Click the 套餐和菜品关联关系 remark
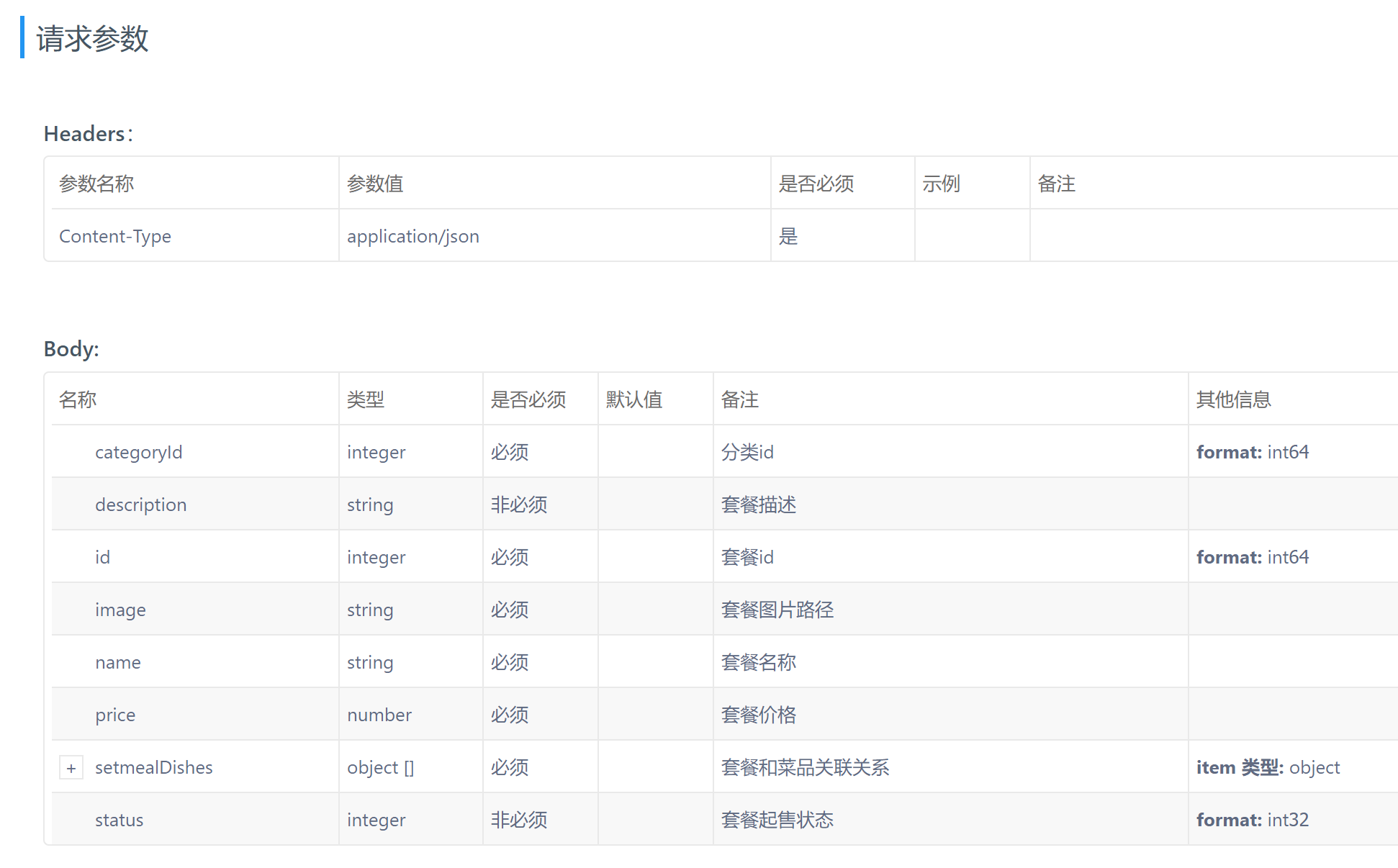 pos(805,767)
